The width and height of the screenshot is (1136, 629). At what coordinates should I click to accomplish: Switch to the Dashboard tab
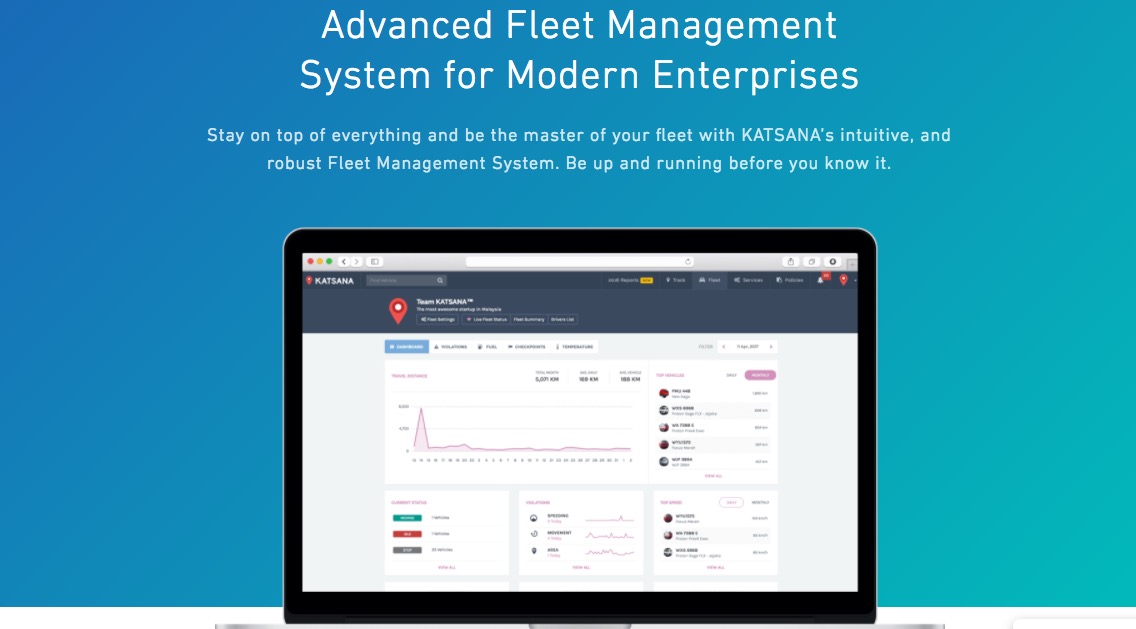(406, 347)
